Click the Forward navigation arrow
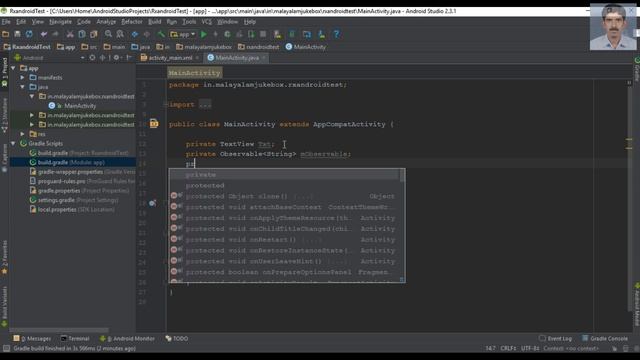Screen dimensions: 640x360 147,34
